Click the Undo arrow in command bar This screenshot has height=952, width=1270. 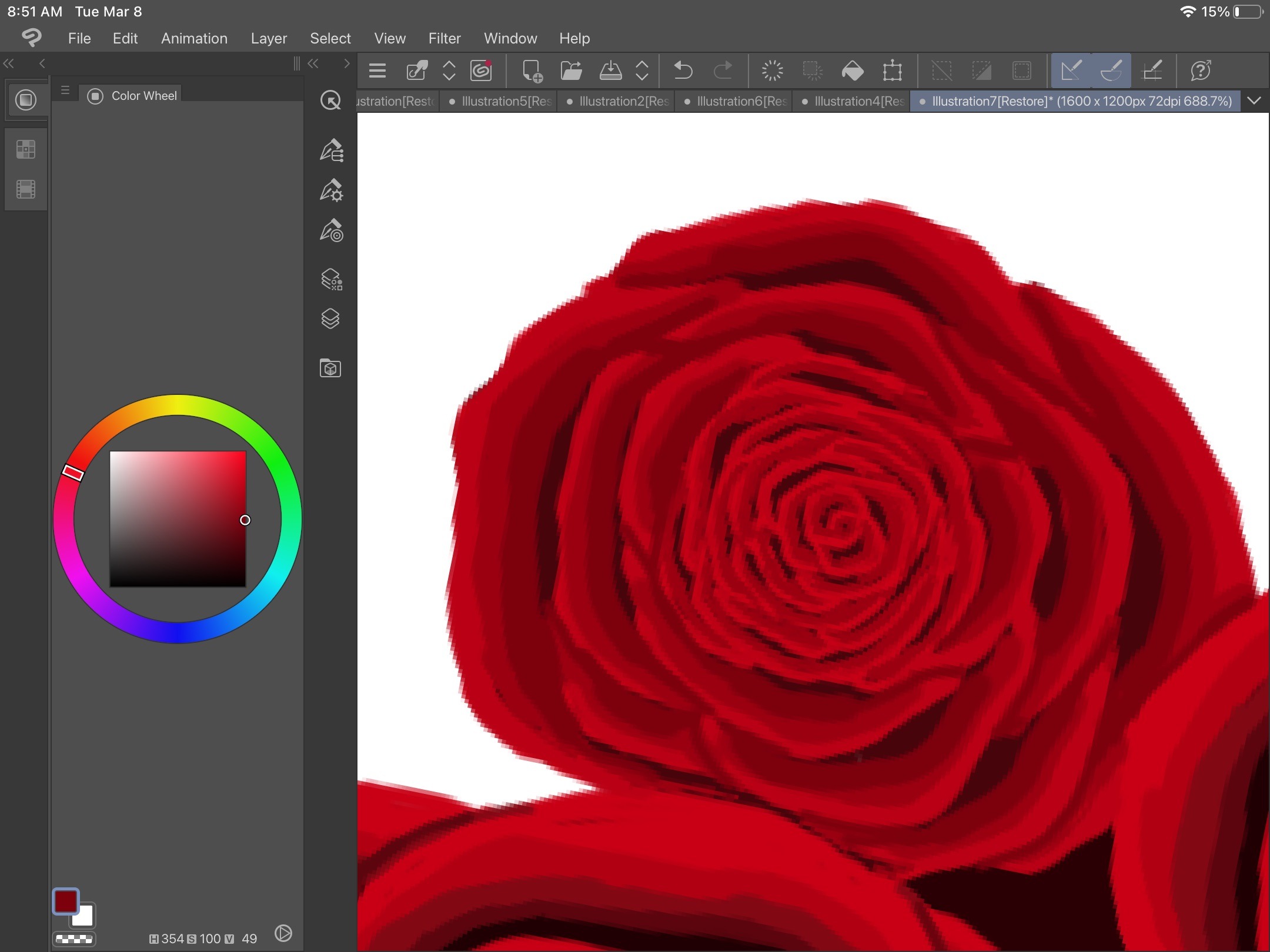tap(683, 71)
